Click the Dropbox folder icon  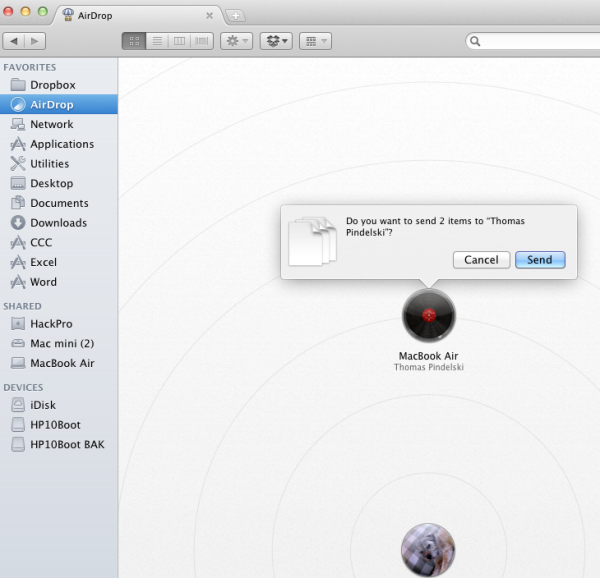[18, 85]
